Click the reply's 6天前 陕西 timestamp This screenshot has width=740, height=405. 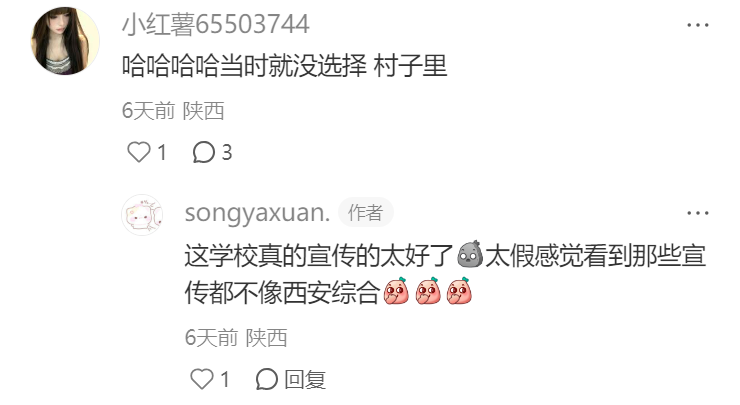[x=236, y=338]
